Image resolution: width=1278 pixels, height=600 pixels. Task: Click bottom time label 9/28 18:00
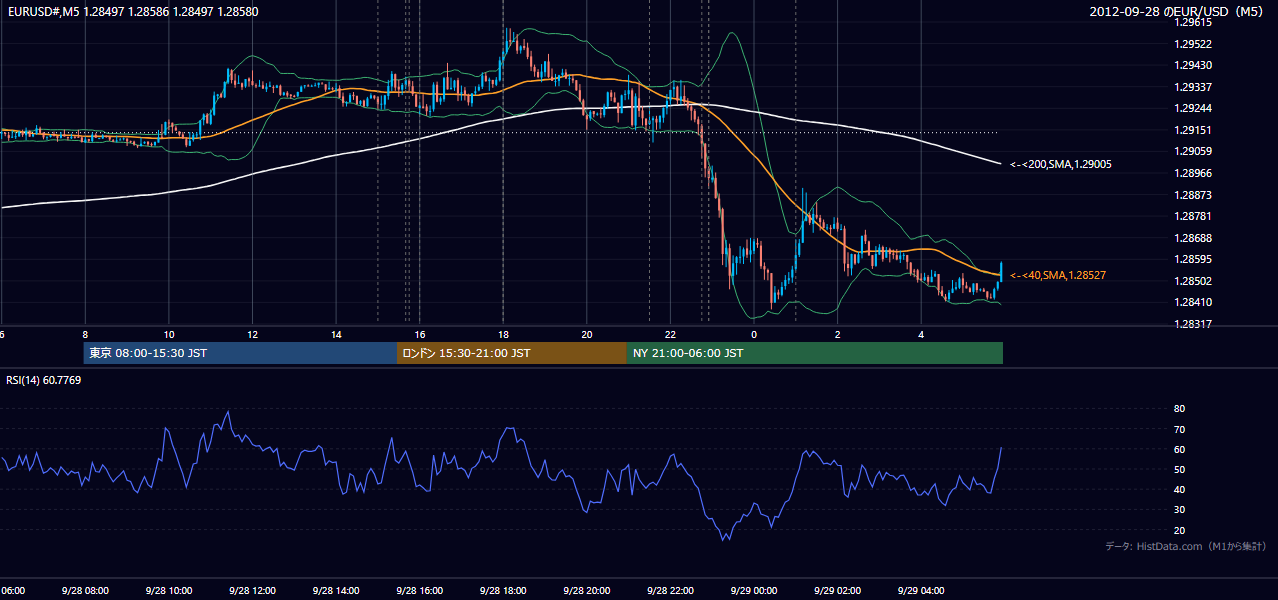[x=503, y=591]
